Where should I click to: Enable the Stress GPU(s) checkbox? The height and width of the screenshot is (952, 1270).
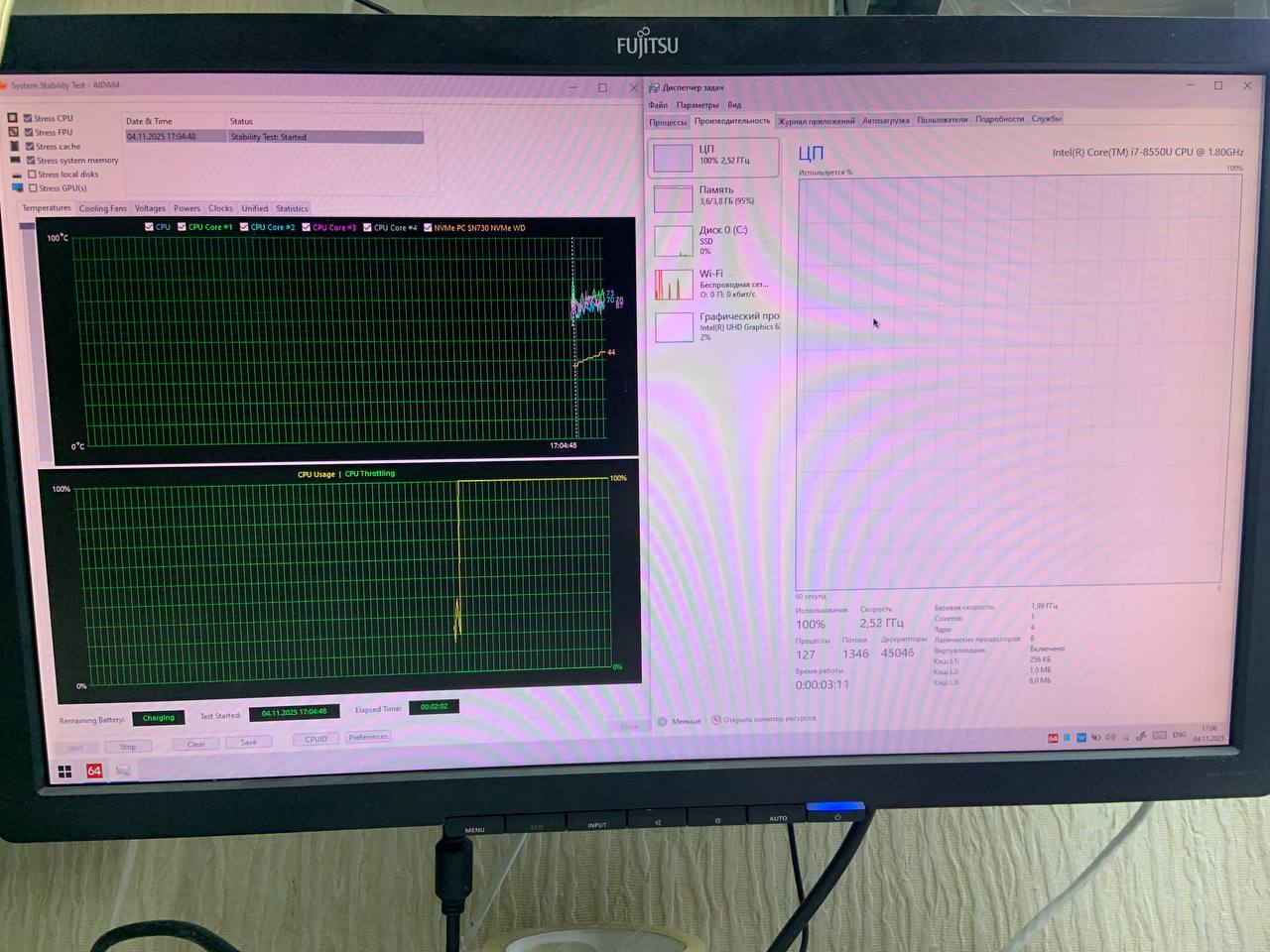click(34, 188)
